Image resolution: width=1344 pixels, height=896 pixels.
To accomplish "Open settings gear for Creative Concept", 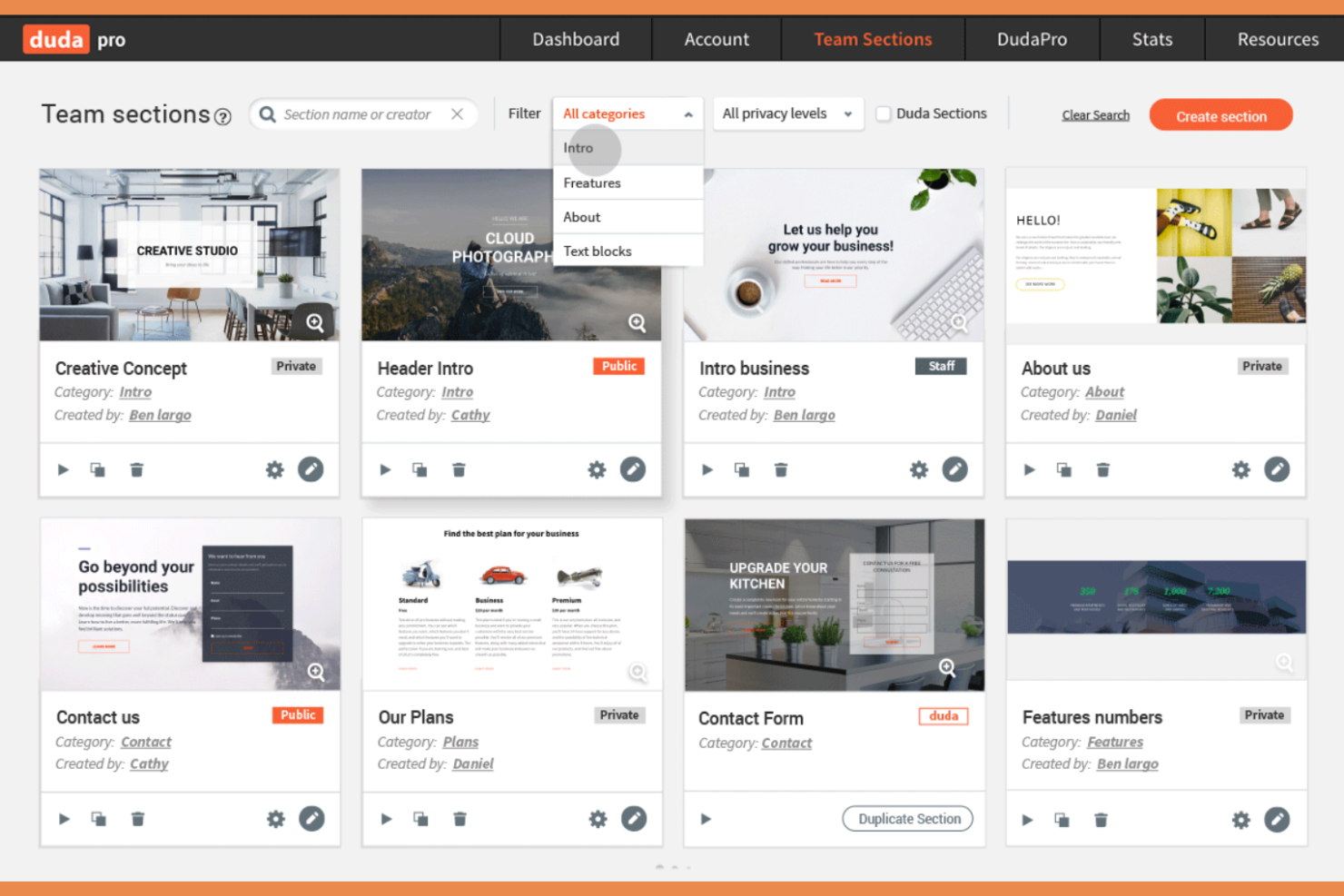I will click(x=274, y=470).
